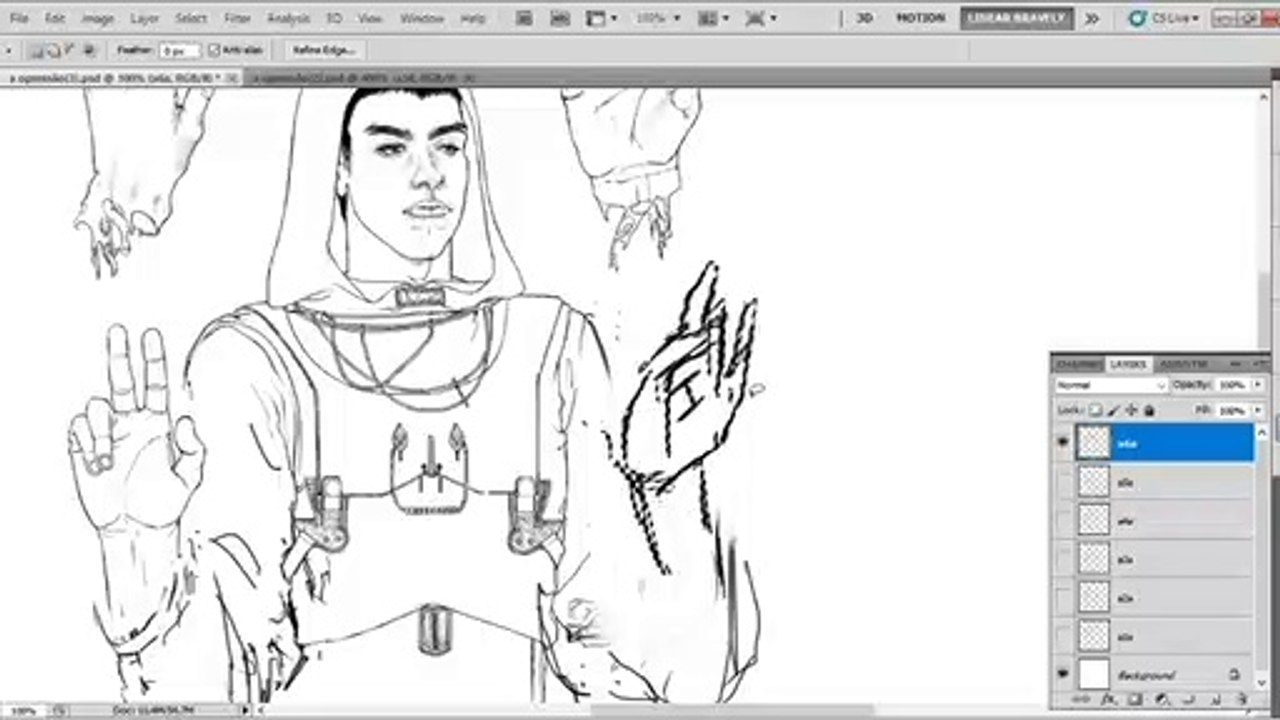
Task: Open the View Extras dropdown icon
Action: click(601, 18)
